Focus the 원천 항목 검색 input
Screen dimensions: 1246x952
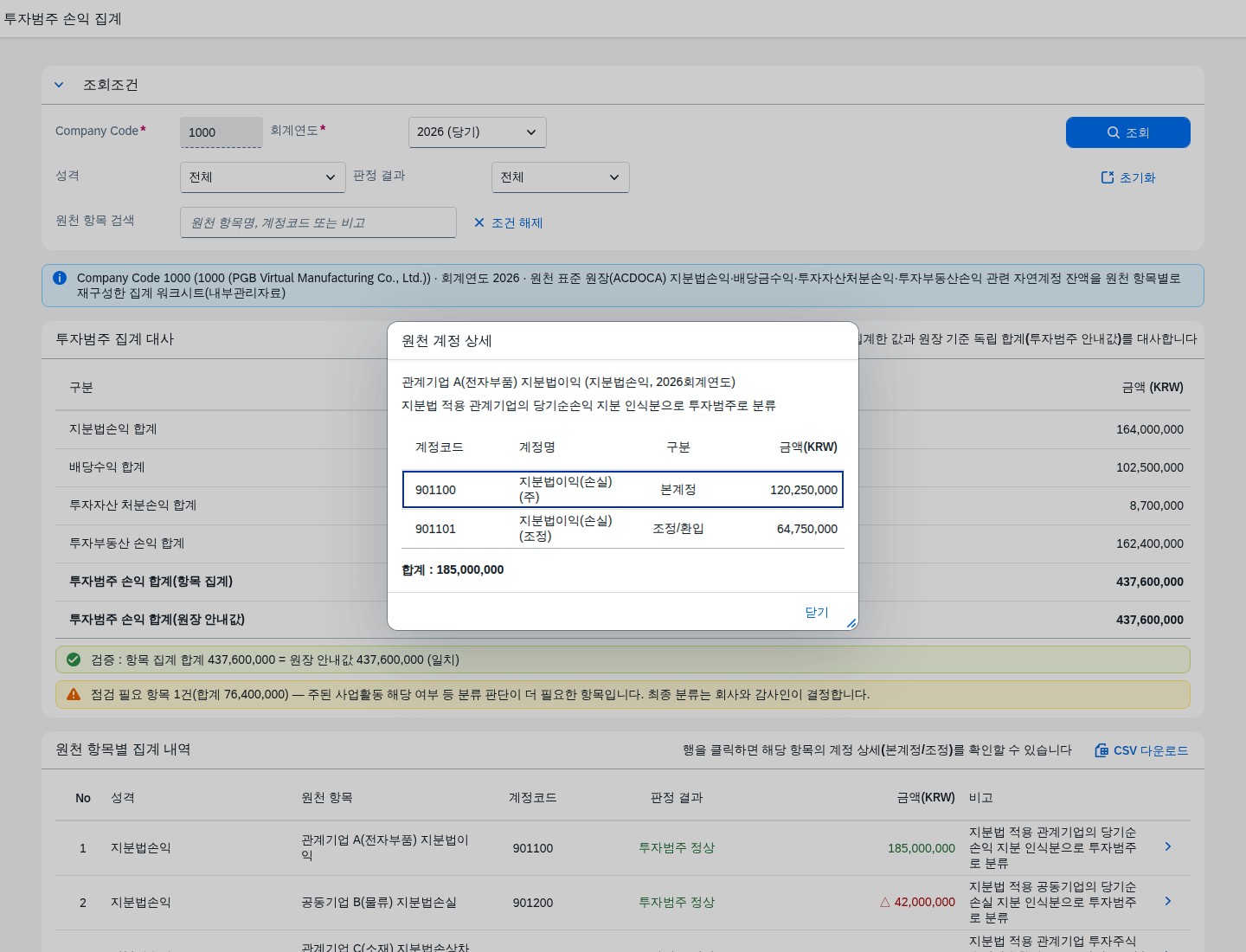(x=318, y=222)
